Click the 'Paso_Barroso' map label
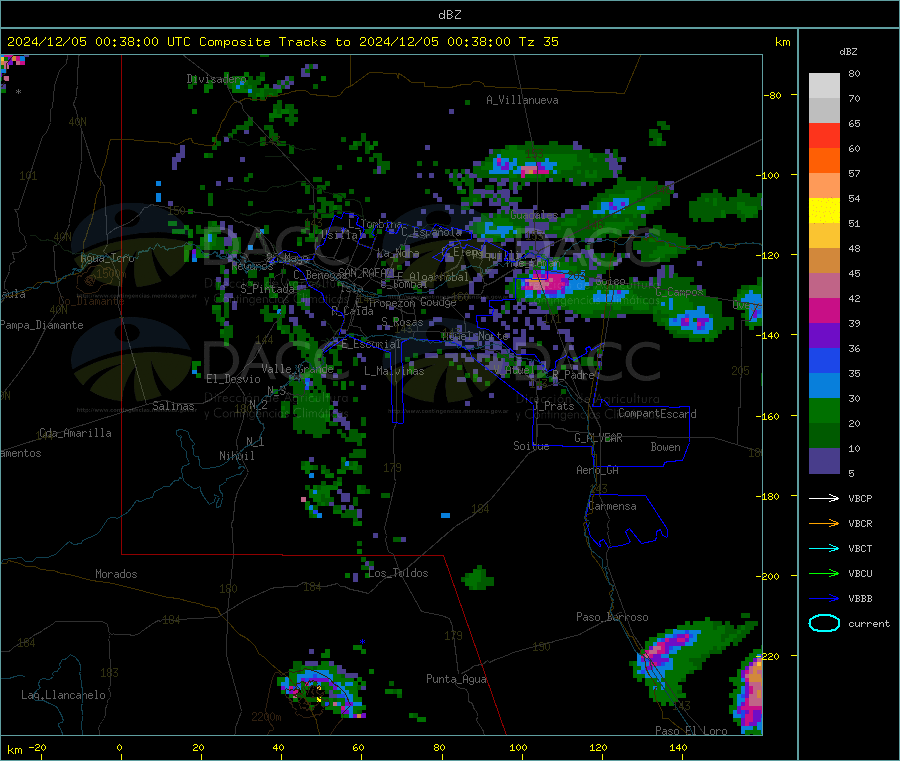900x761 pixels. pyautogui.click(x=612, y=617)
